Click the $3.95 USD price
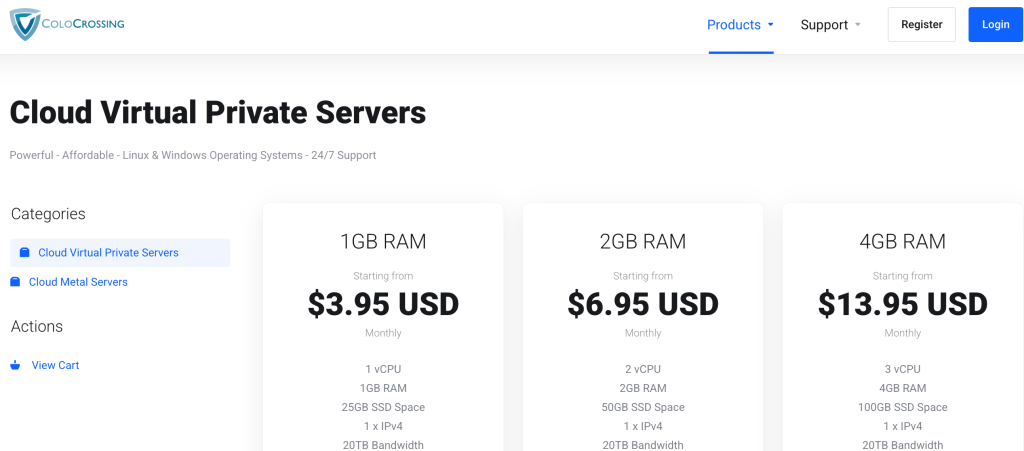 coord(383,304)
